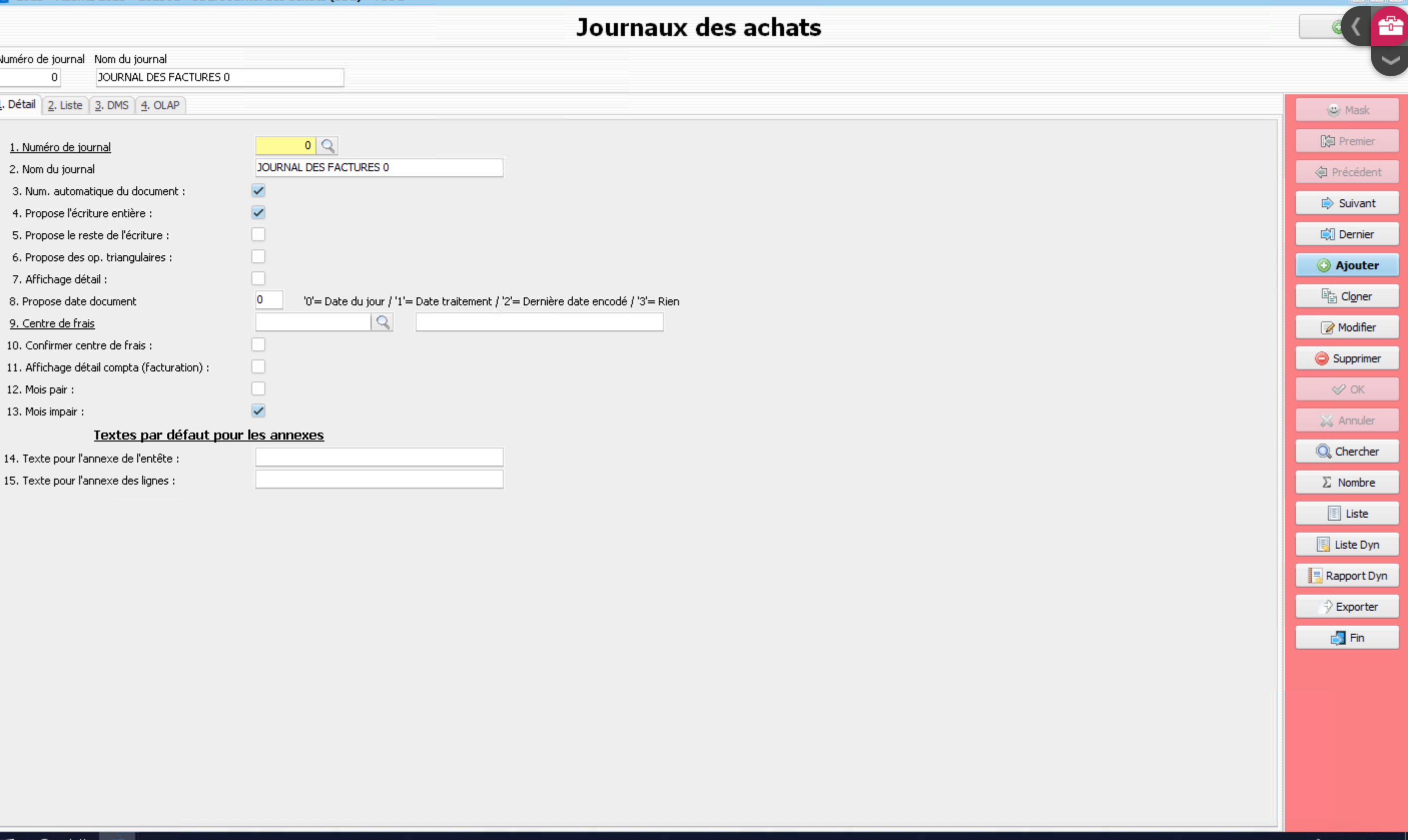Click the Premier button
The image size is (1408, 840).
(1347, 141)
